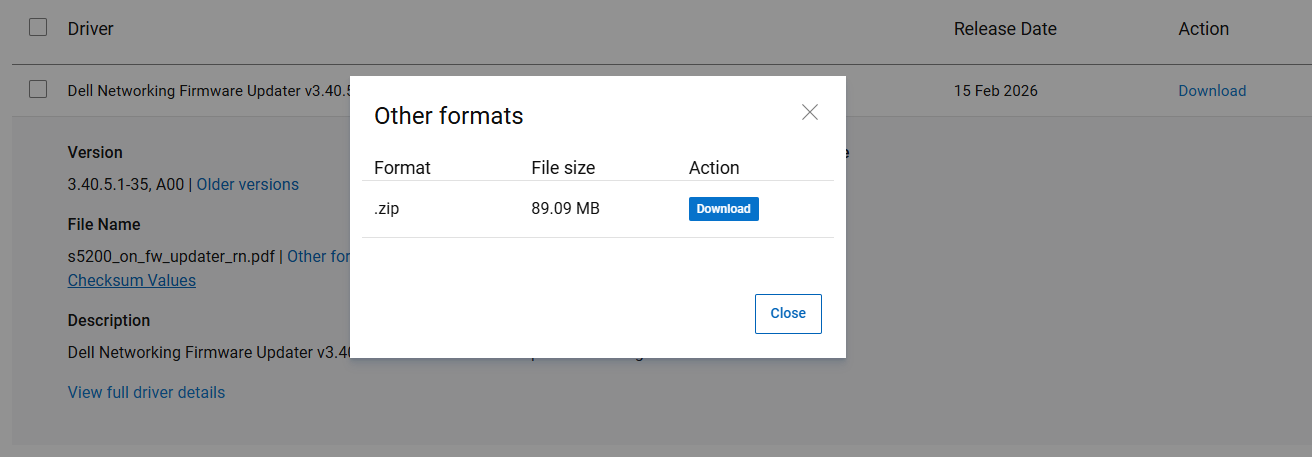Check the Dell Networking Firmware Updater row checkbox
Image resolution: width=1312 pixels, height=457 pixels.
coord(38,89)
